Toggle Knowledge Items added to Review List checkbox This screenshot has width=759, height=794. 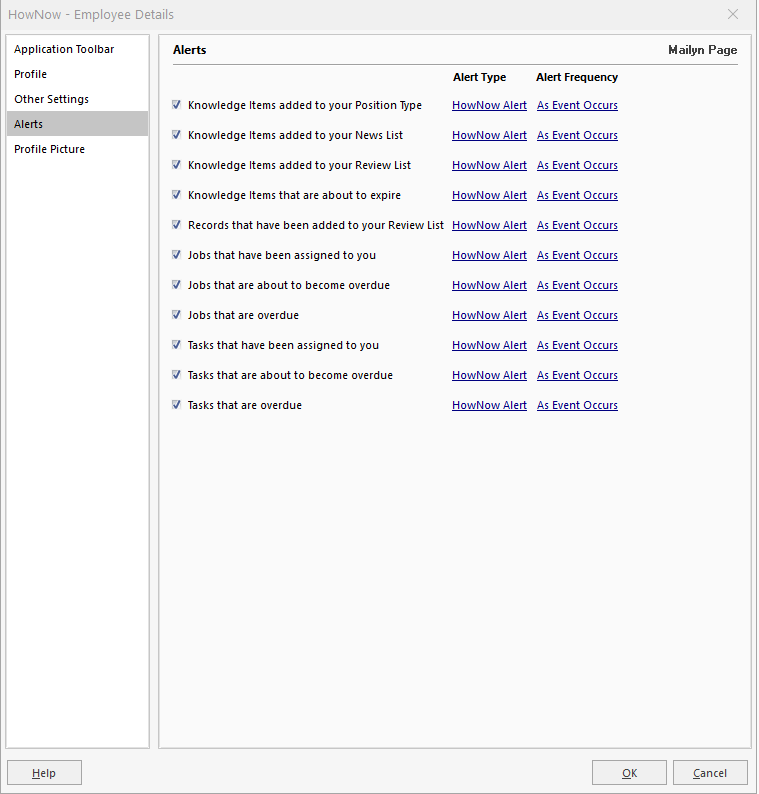[x=176, y=165]
